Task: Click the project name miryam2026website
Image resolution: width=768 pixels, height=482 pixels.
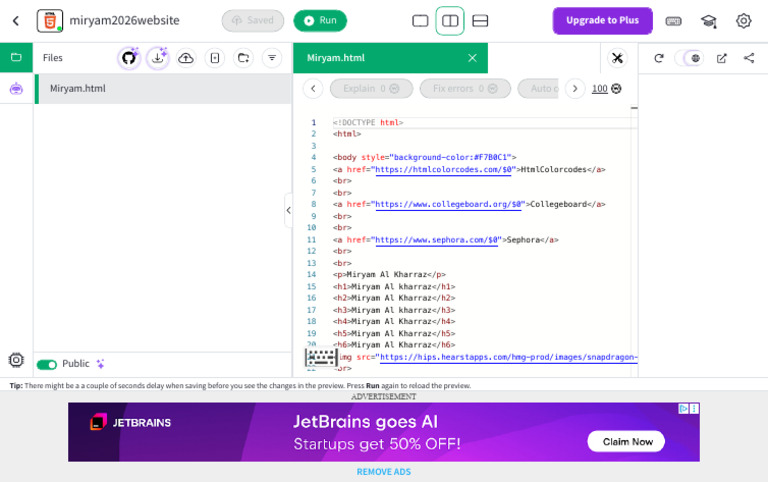Action: coord(124,21)
